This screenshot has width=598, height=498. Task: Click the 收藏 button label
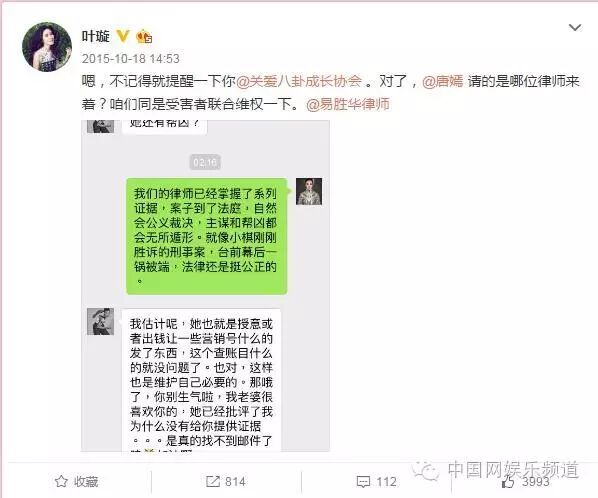pos(86,482)
